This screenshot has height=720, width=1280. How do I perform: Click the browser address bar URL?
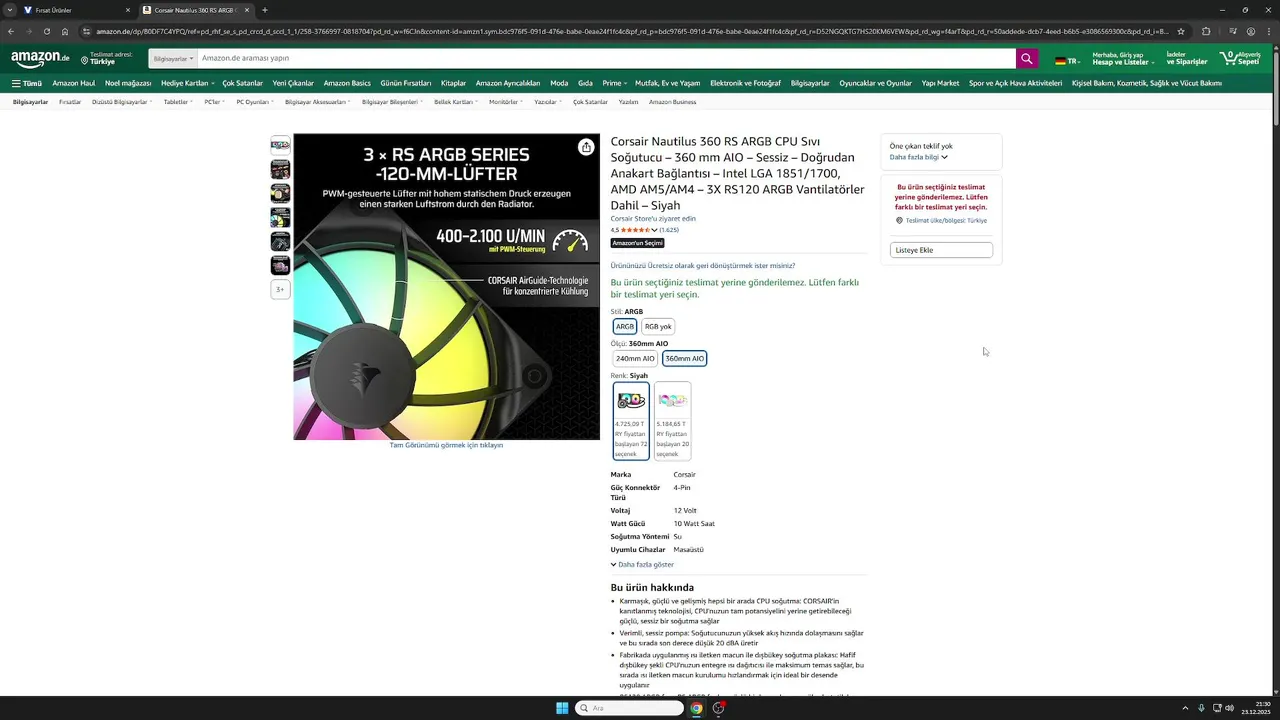pos(630,31)
